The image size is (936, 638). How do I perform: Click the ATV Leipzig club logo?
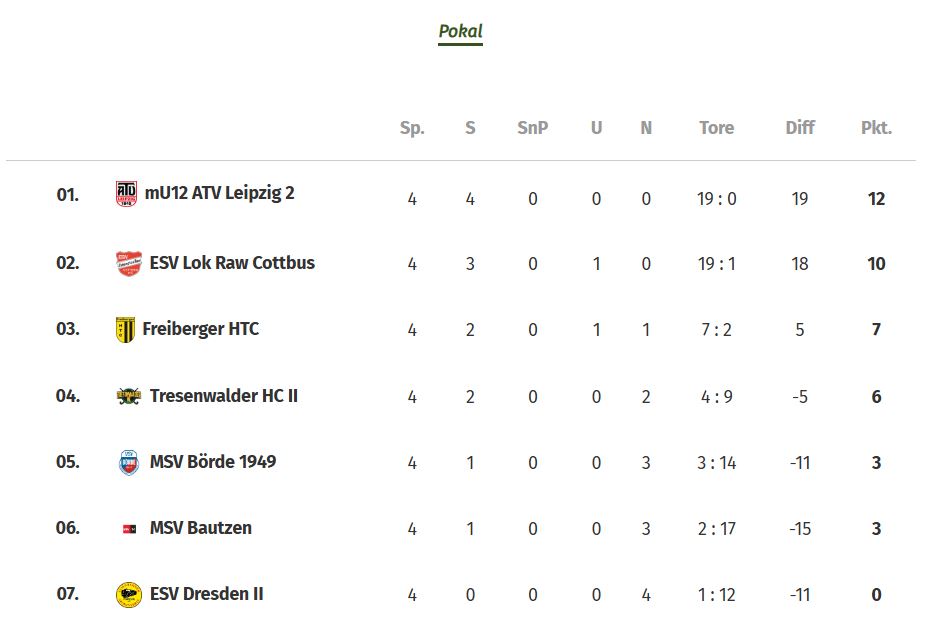[126, 193]
